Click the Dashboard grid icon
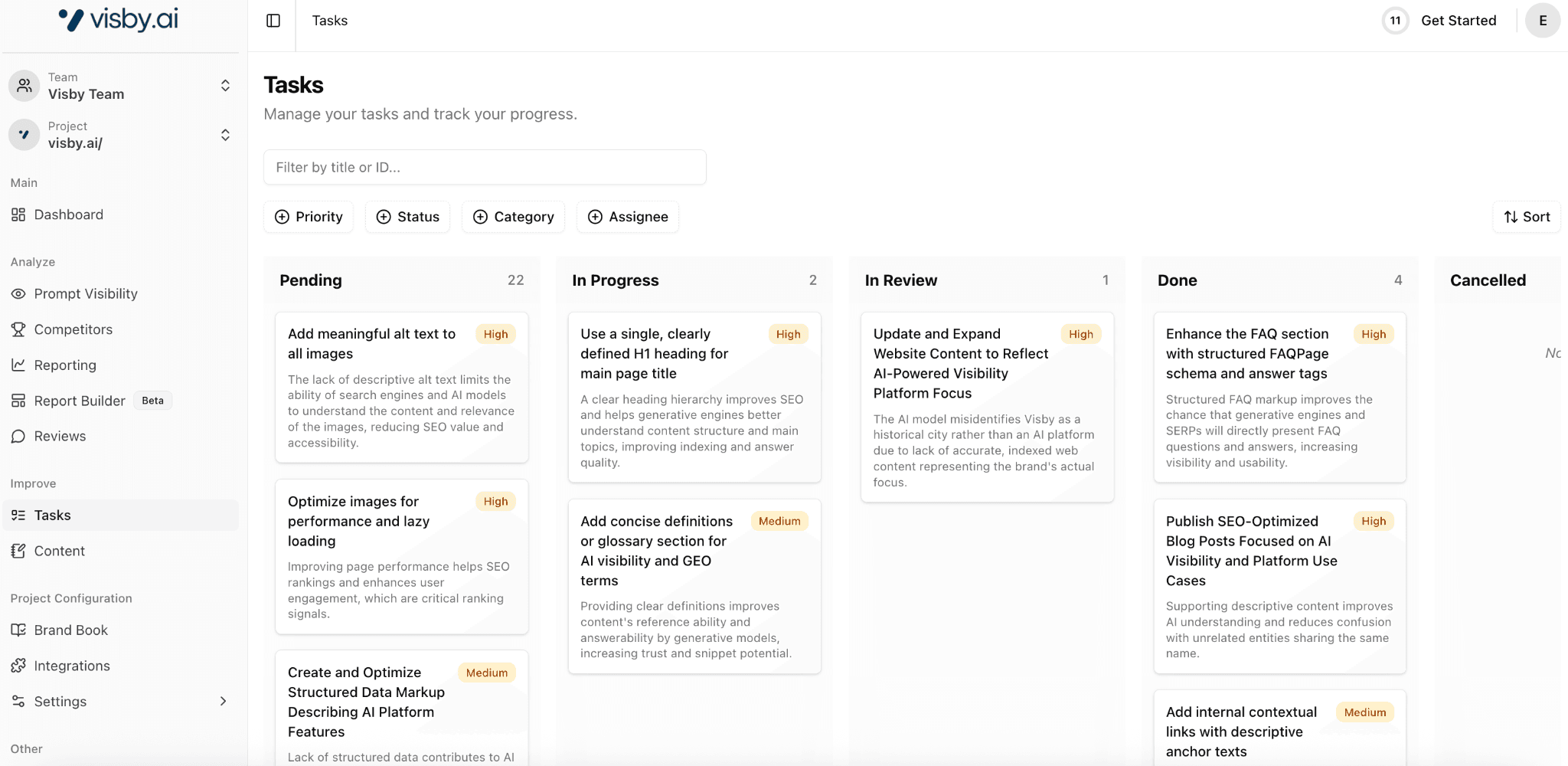This screenshot has width=1568, height=766. coord(18,214)
